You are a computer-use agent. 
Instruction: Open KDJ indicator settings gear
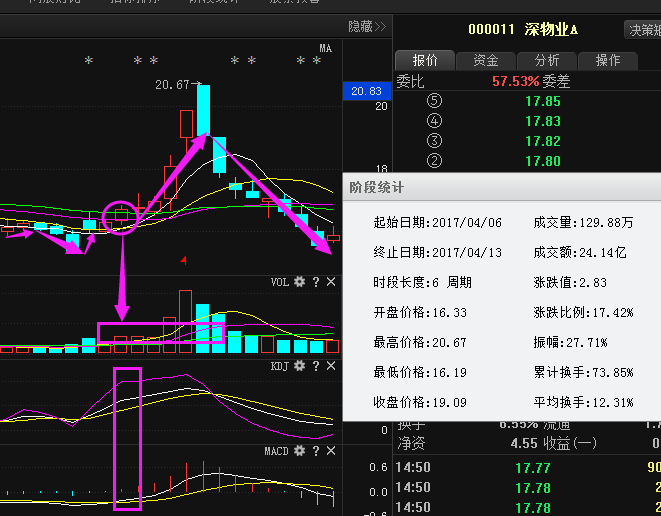click(299, 366)
